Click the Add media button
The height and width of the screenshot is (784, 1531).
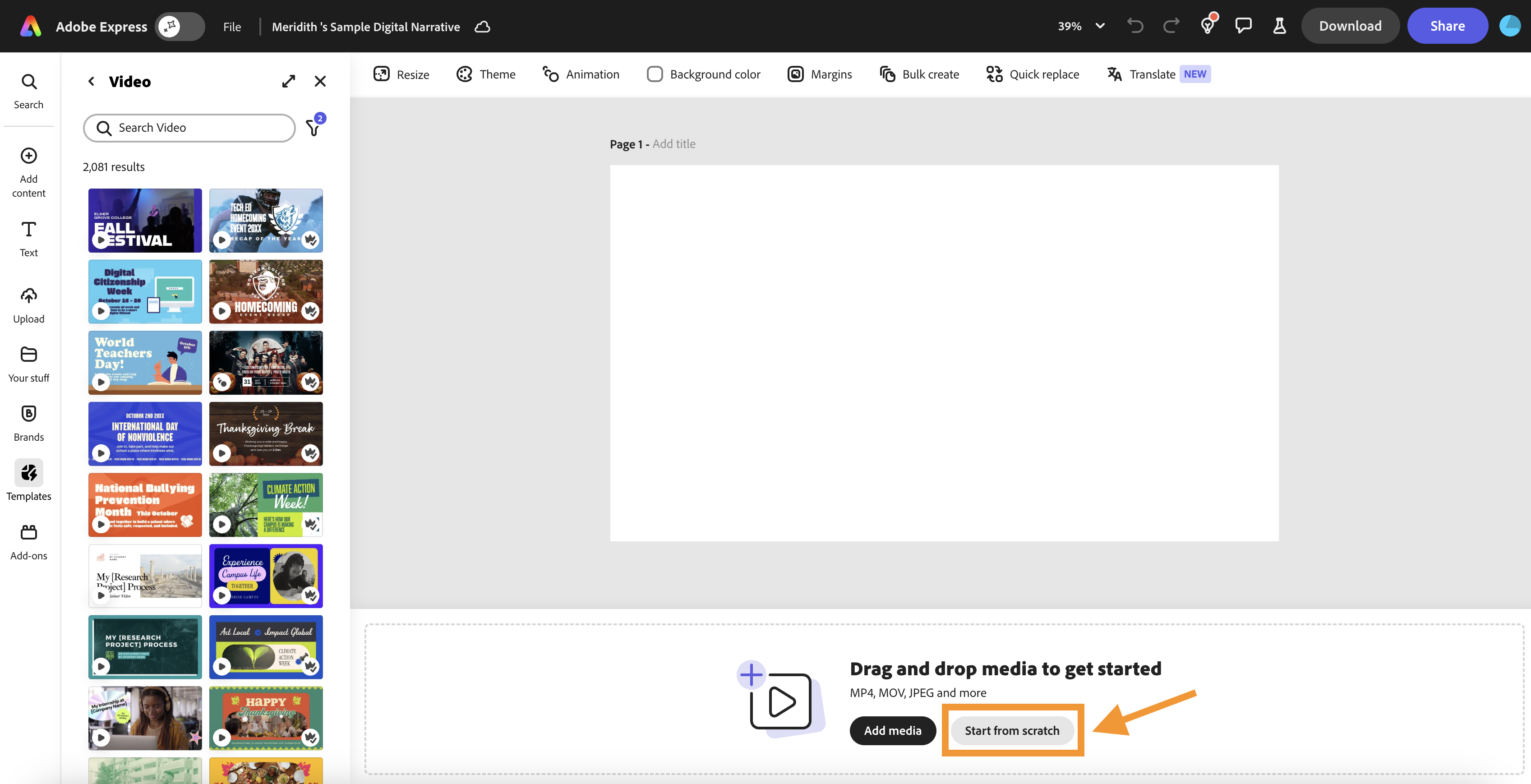[892, 730]
